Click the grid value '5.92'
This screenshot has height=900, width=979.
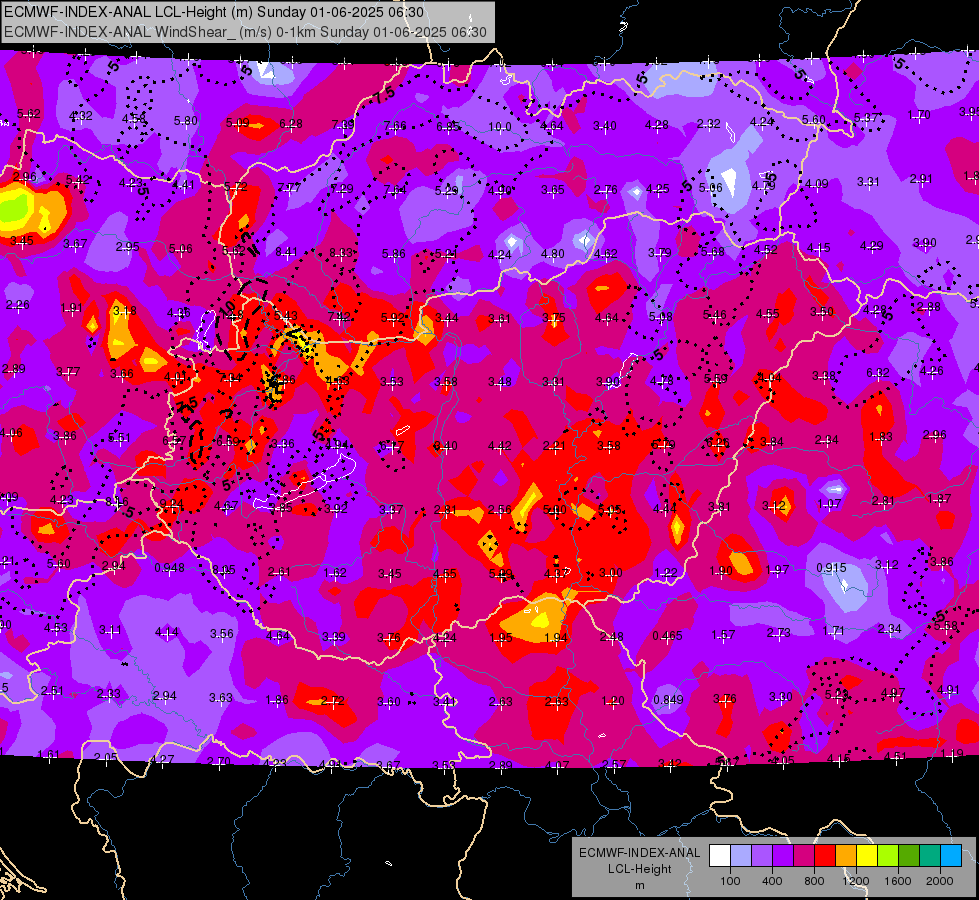[392, 318]
